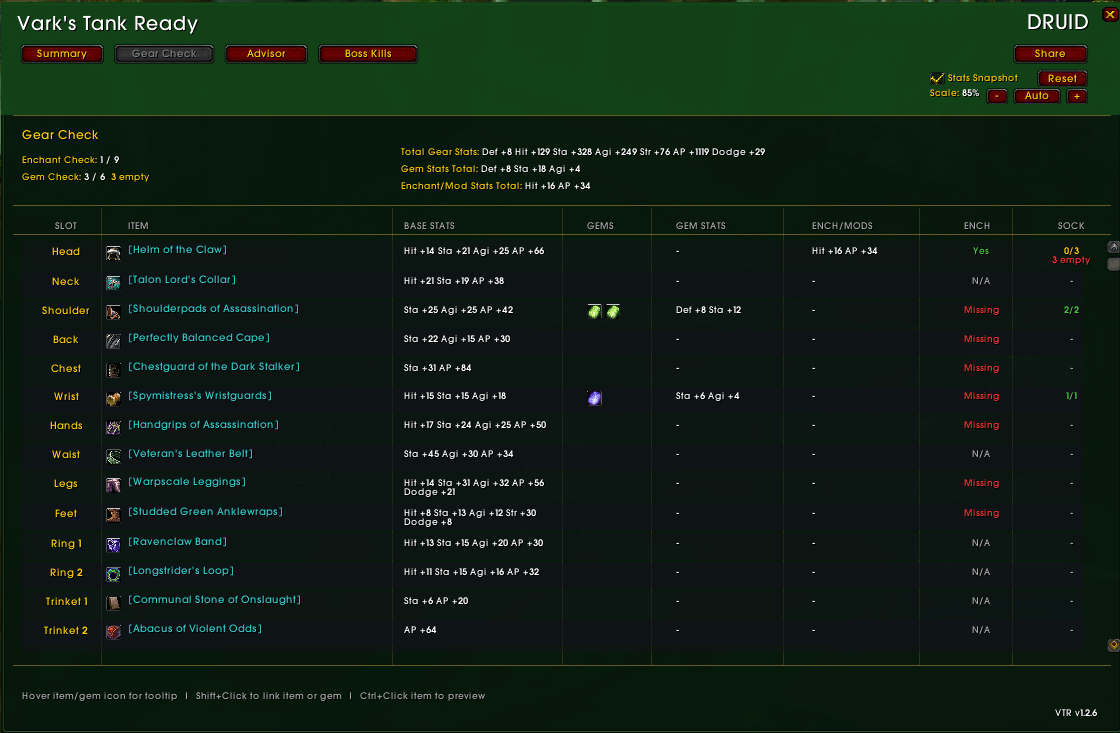Click the Share button
The width and height of the screenshot is (1120, 733).
tap(1050, 54)
